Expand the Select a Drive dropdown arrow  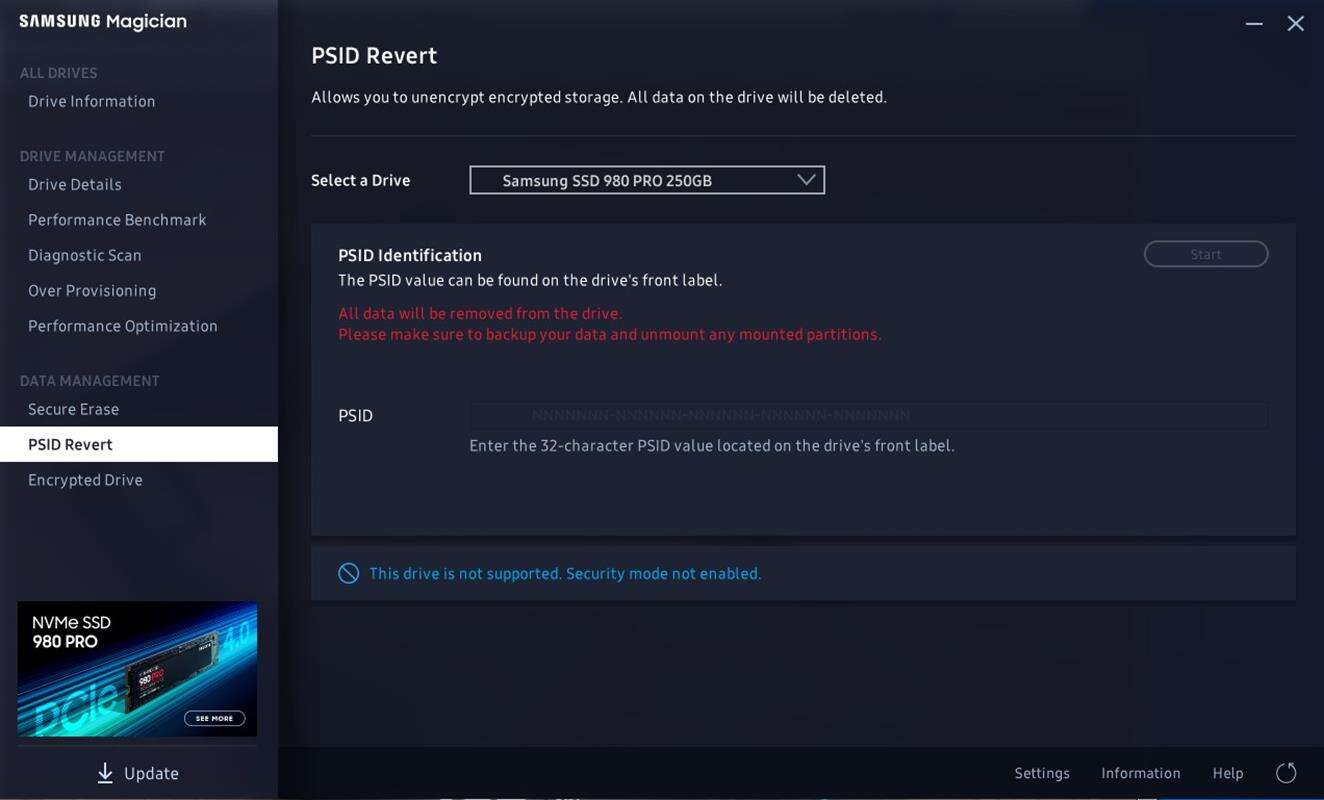click(806, 180)
